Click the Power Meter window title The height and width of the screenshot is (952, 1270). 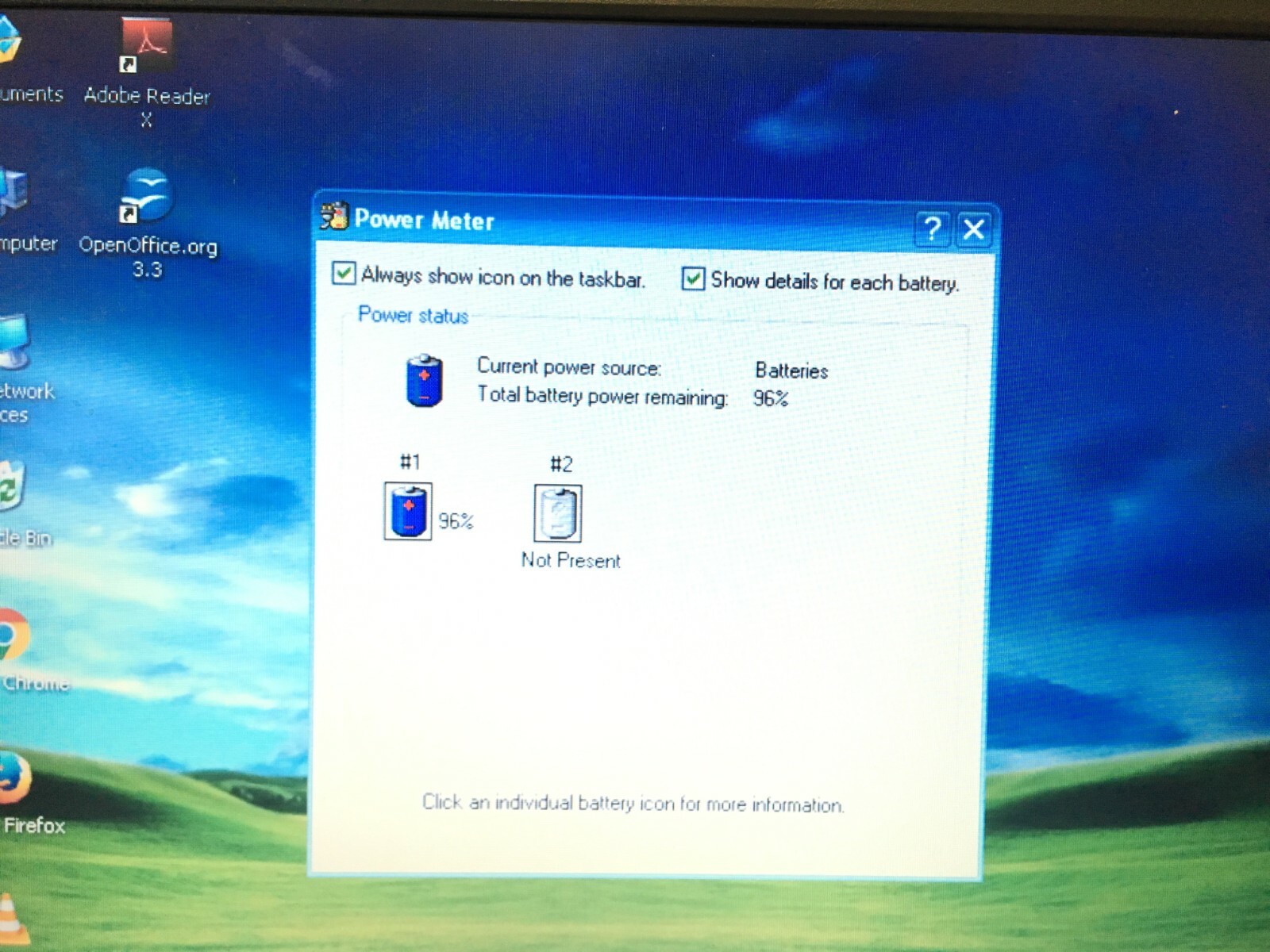click(425, 220)
